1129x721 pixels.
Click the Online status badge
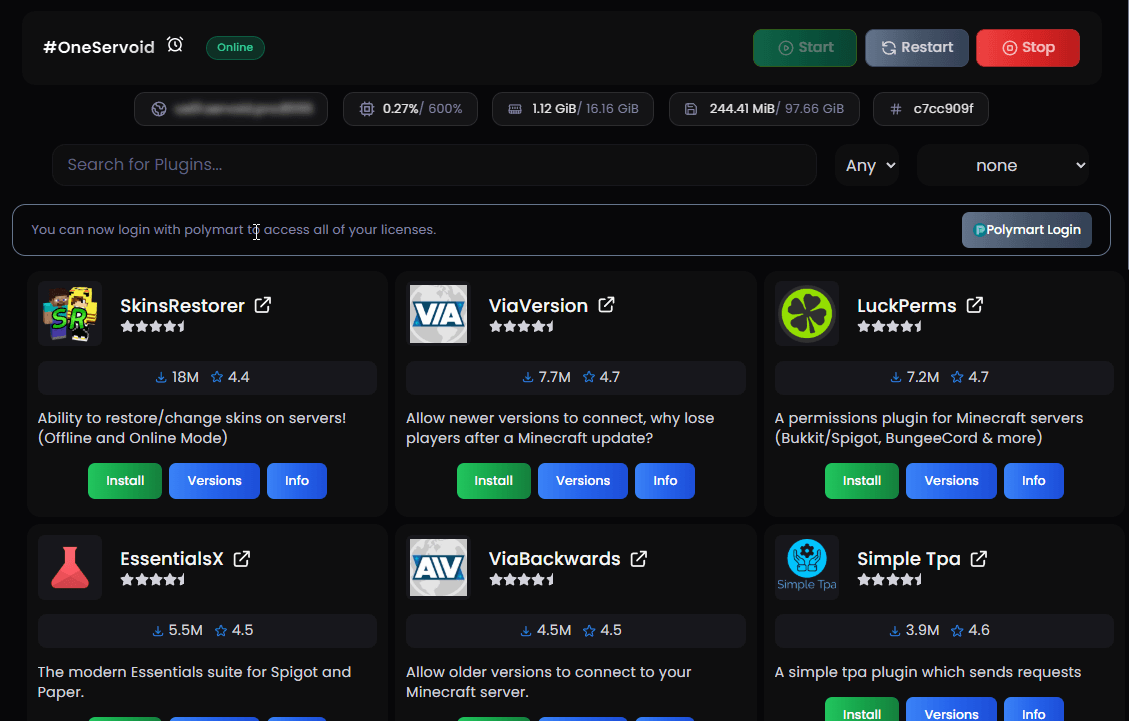pyautogui.click(x=235, y=47)
